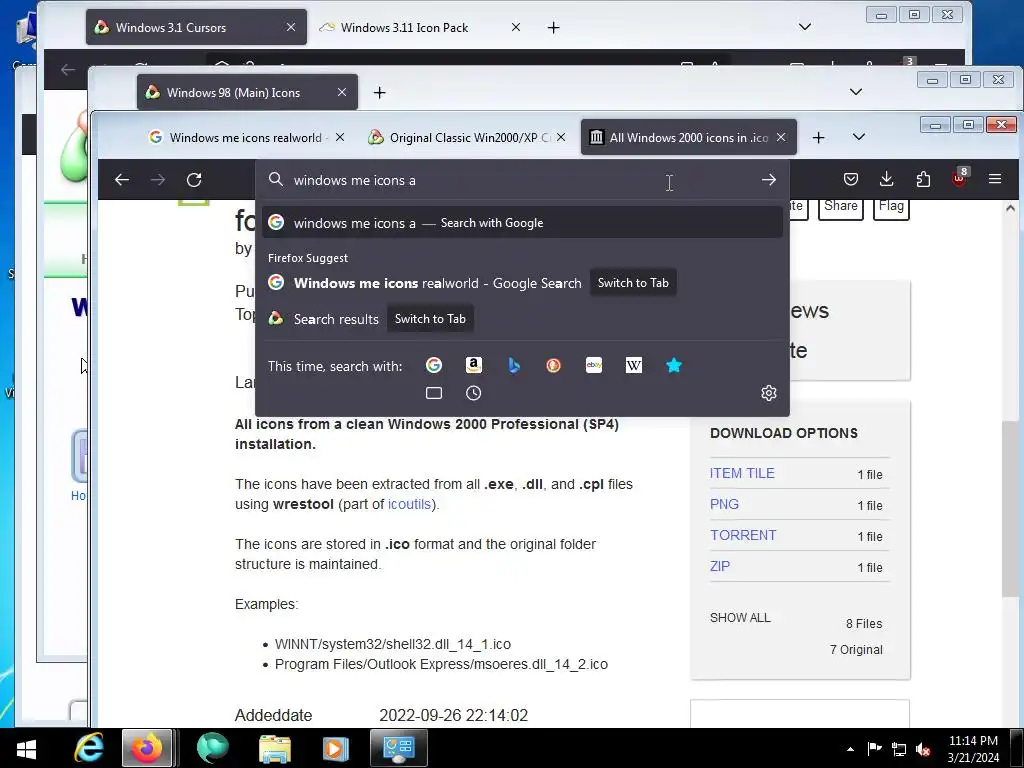This screenshot has height=768, width=1024.
Task: Go back with the Firefox back arrow
Action: [x=121, y=180]
